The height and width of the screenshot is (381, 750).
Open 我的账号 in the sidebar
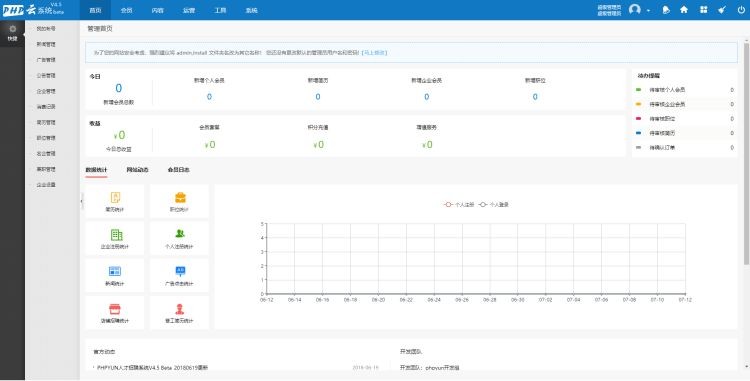point(46,29)
